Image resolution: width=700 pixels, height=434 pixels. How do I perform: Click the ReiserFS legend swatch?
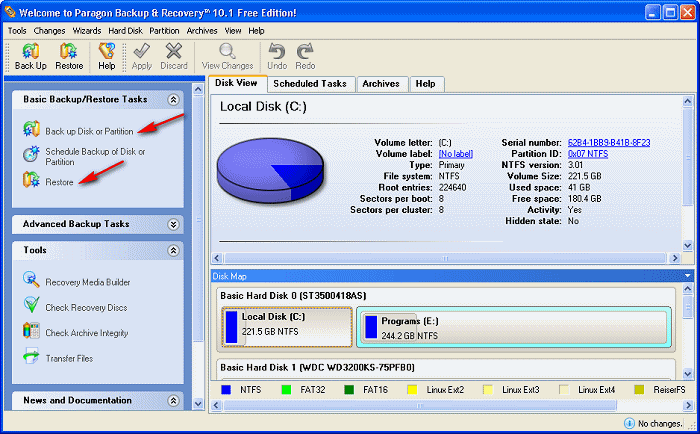pyautogui.click(x=639, y=390)
